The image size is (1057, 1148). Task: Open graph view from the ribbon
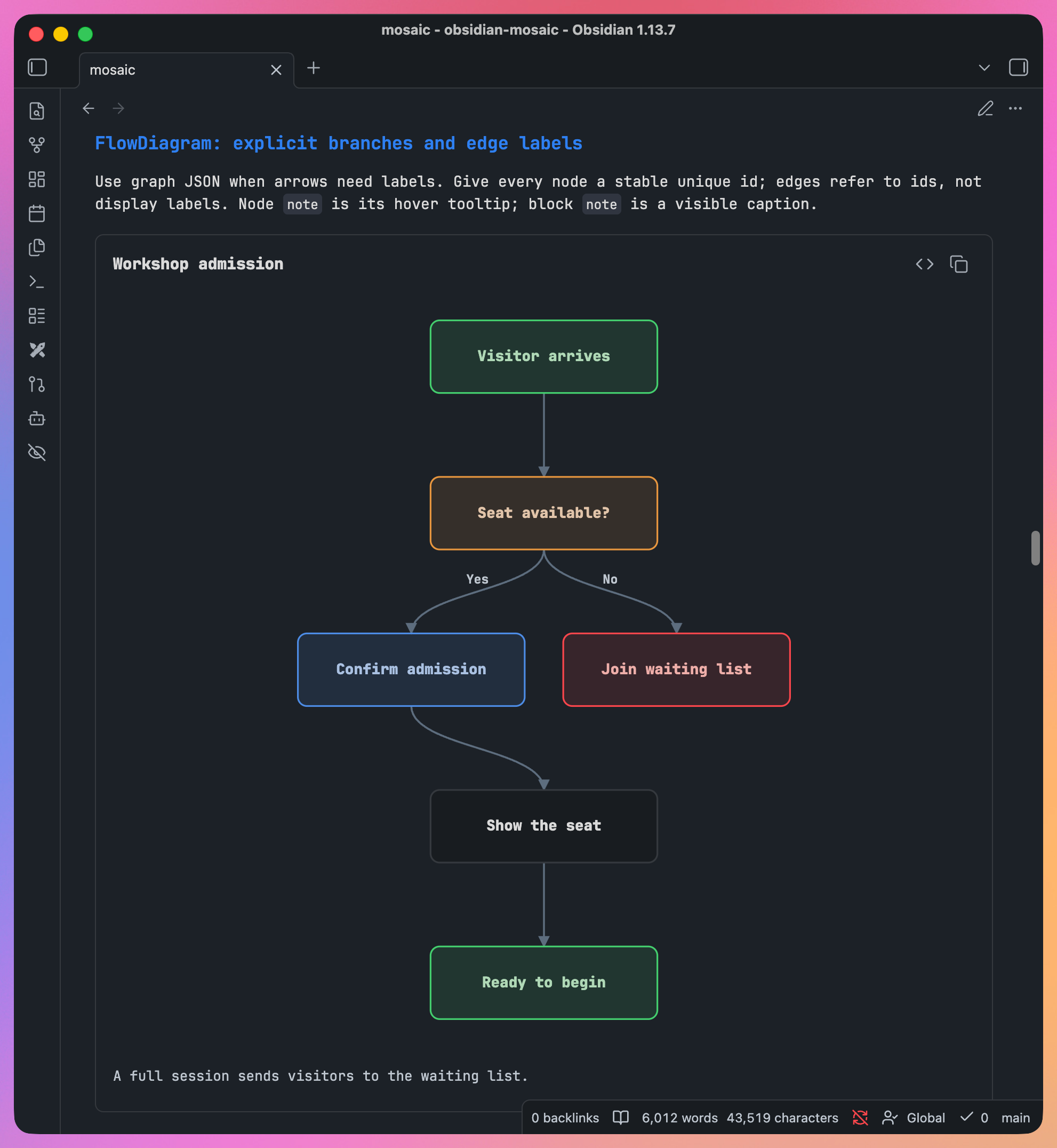coord(37,145)
